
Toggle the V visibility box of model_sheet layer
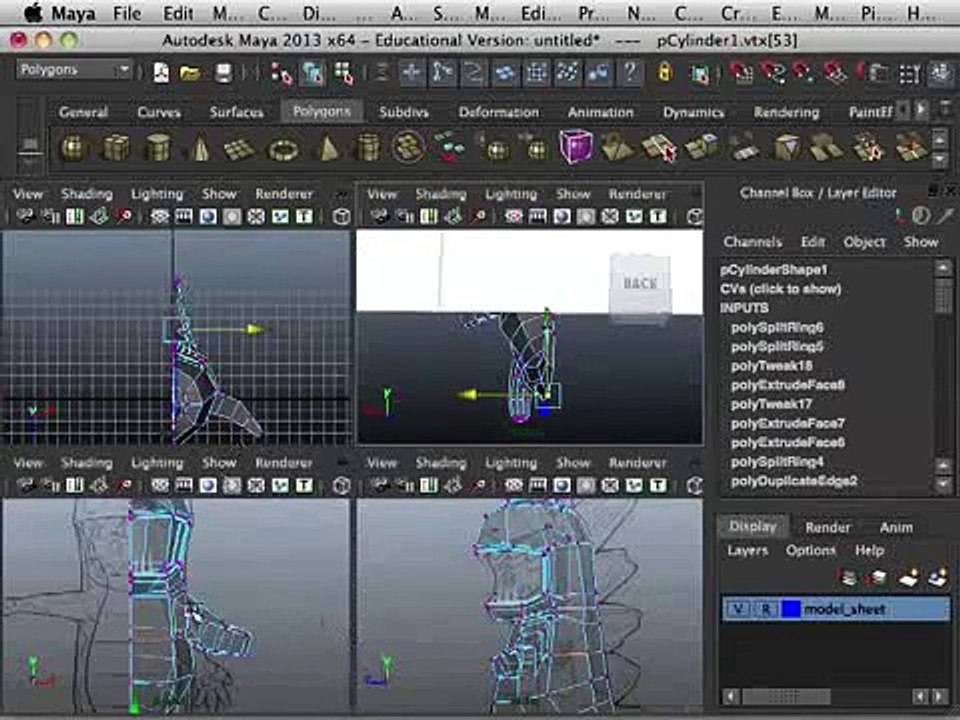pyautogui.click(x=738, y=609)
